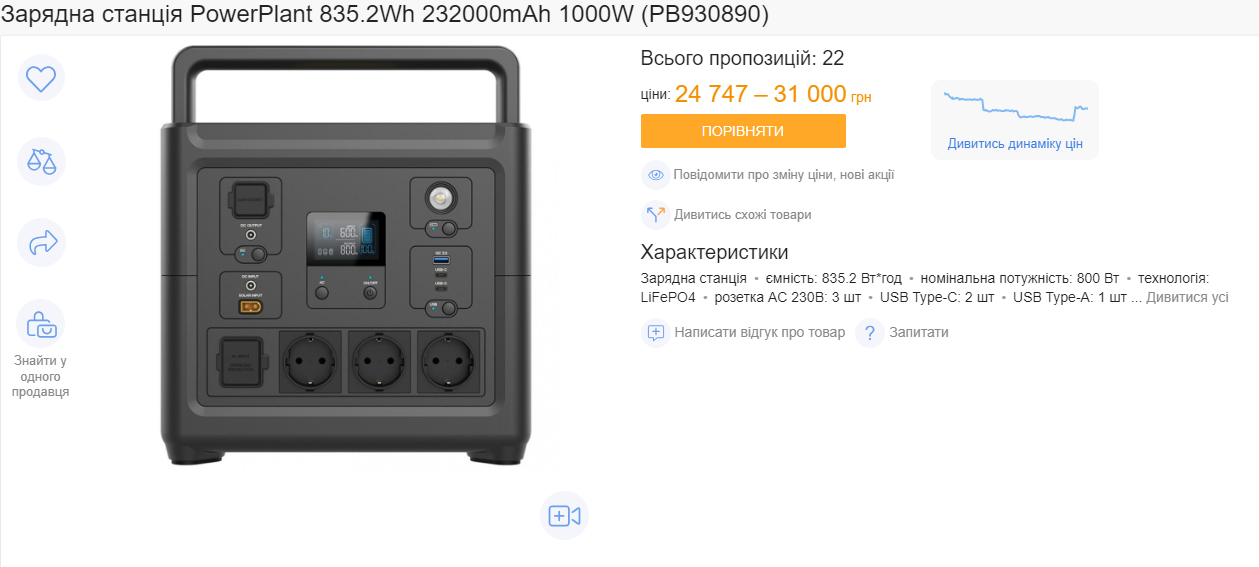Add to comparison with scales icon
The image size is (1259, 567).
tap(41, 161)
